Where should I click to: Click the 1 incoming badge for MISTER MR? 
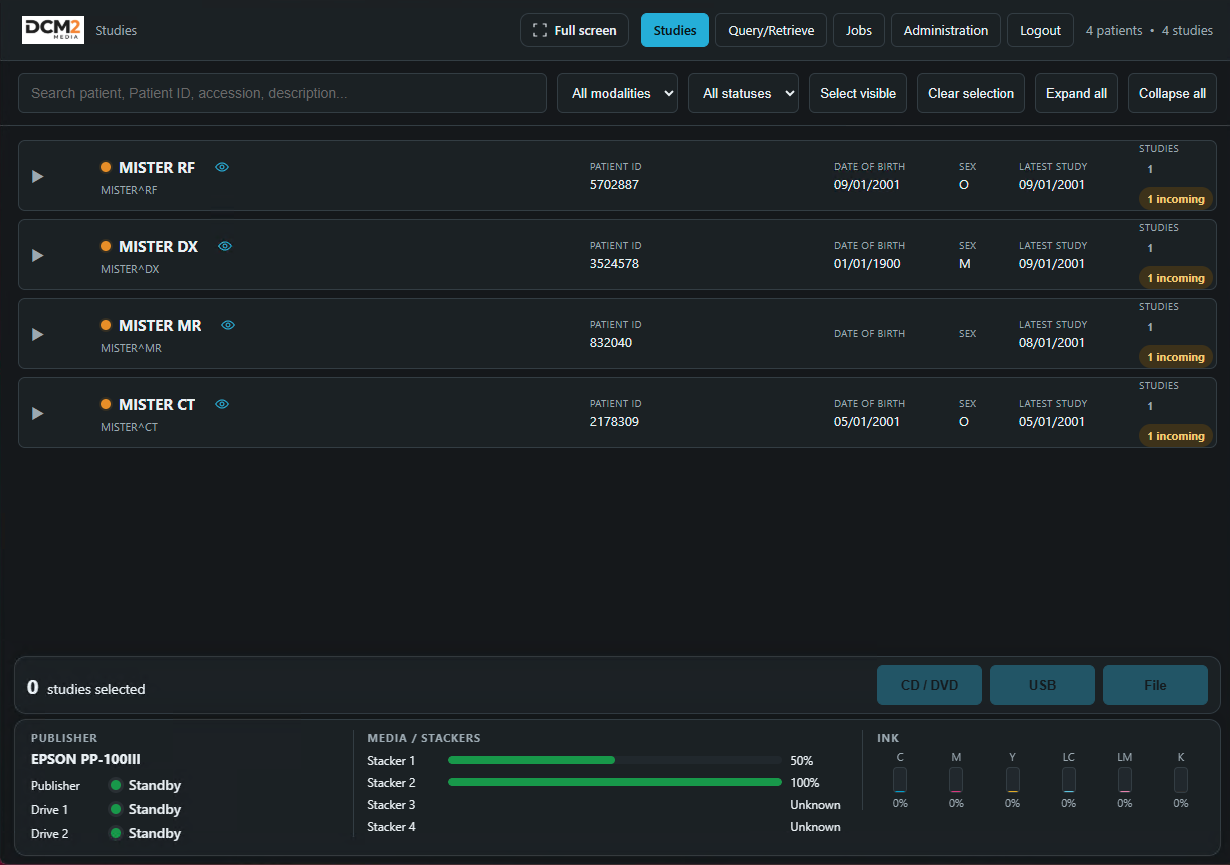[1175, 357]
